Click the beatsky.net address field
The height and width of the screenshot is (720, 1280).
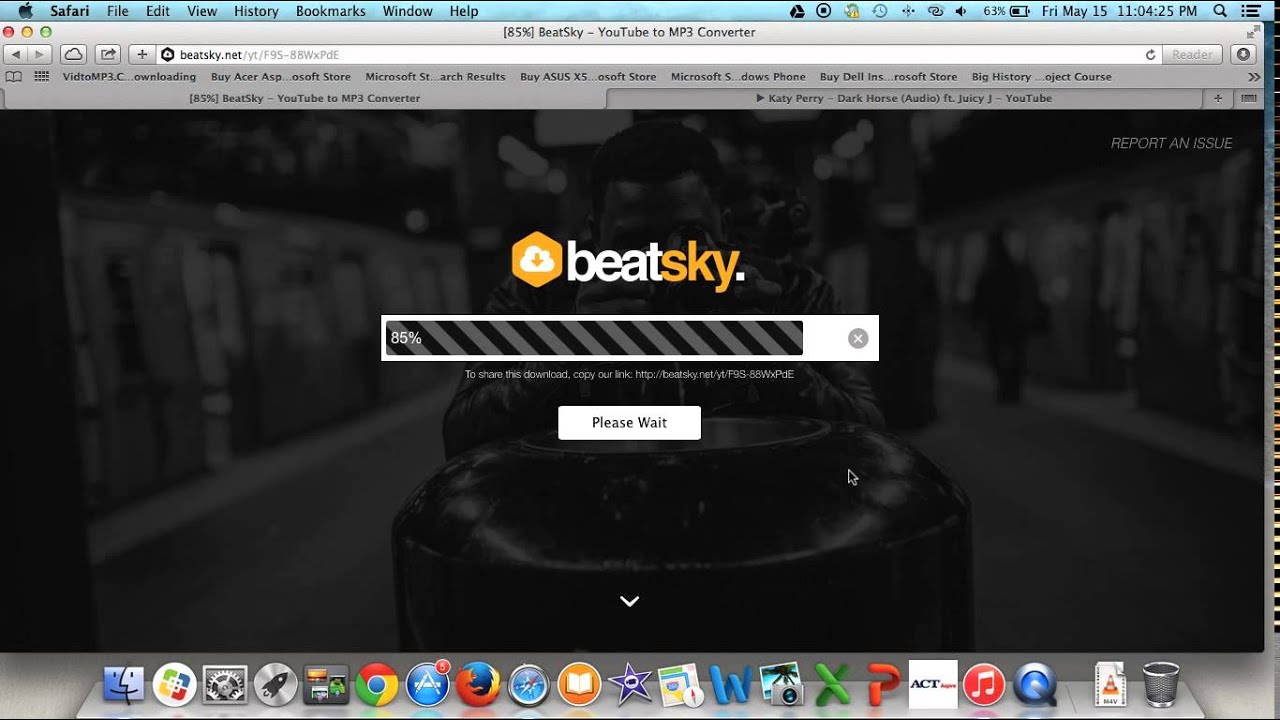click(x=650, y=54)
